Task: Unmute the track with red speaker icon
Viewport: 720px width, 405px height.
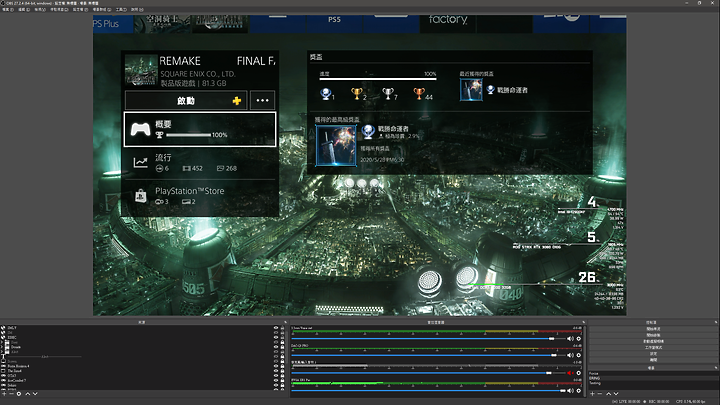Action: coord(570,373)
